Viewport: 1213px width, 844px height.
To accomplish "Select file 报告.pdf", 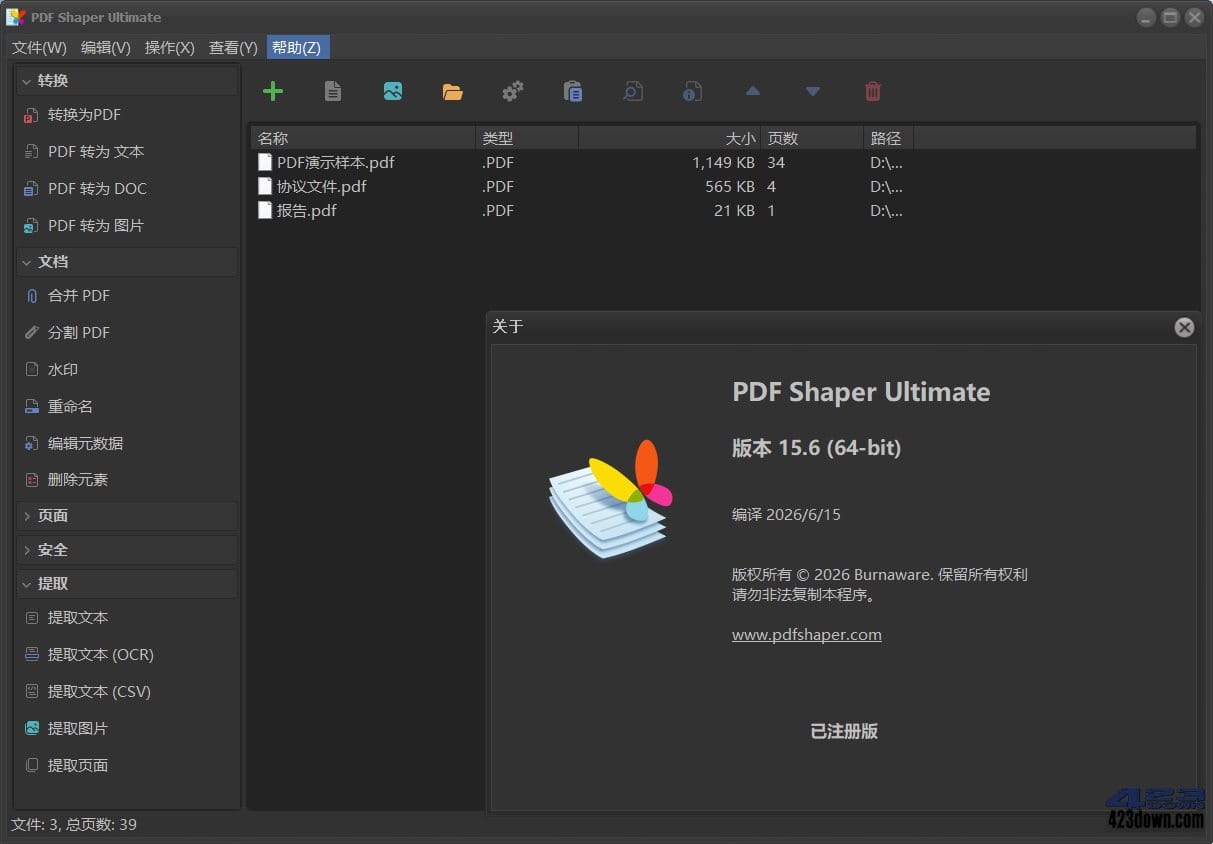I will coord(306,210).
